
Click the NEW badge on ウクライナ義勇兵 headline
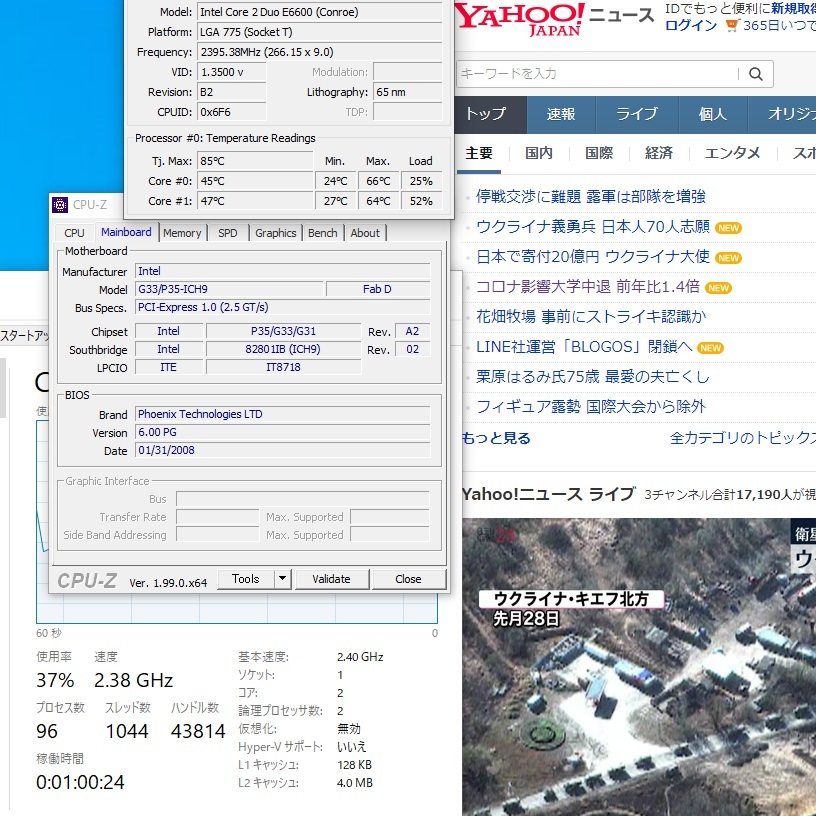728,228
